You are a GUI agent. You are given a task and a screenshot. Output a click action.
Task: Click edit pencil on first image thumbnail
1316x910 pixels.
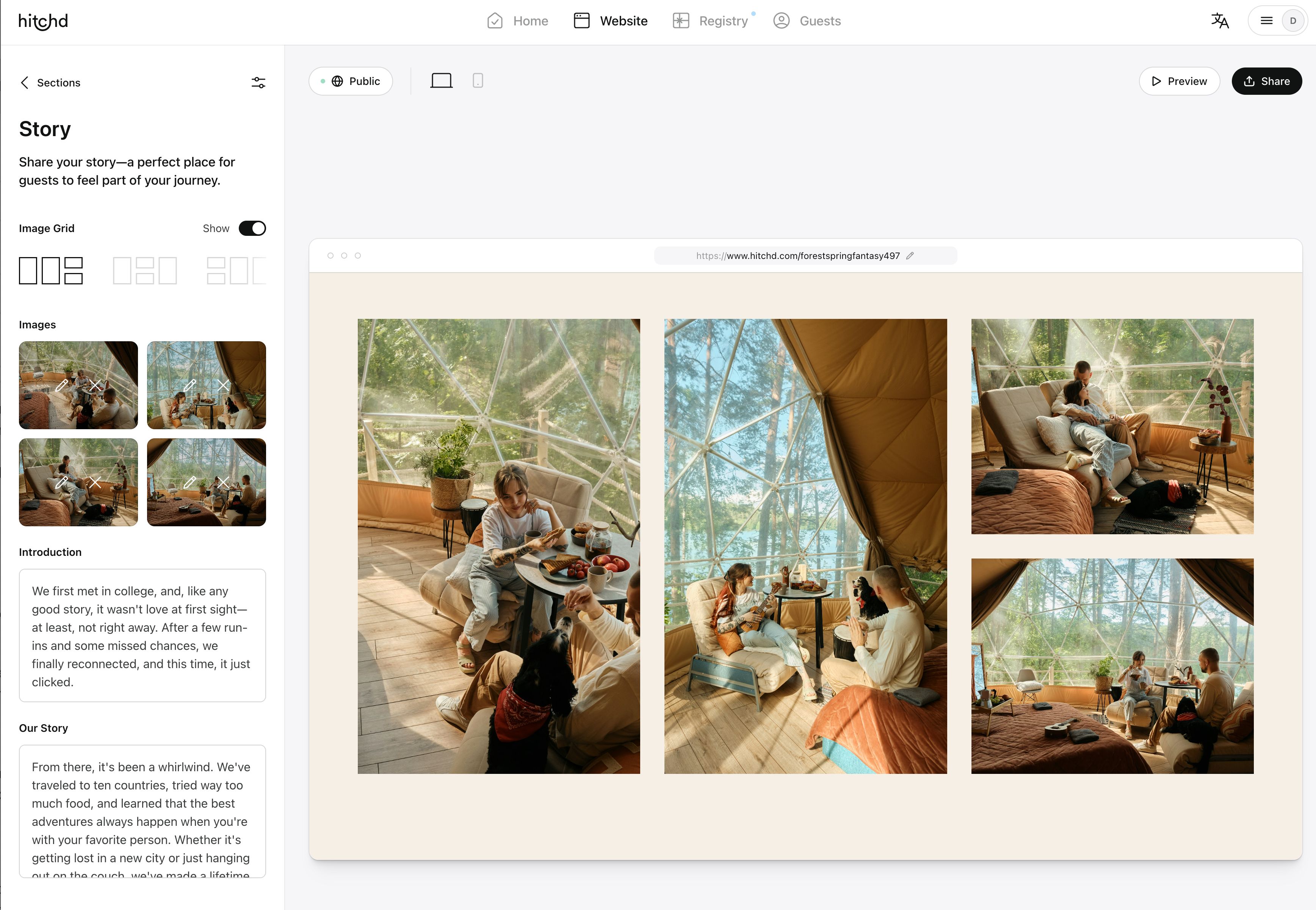[61, 386]
